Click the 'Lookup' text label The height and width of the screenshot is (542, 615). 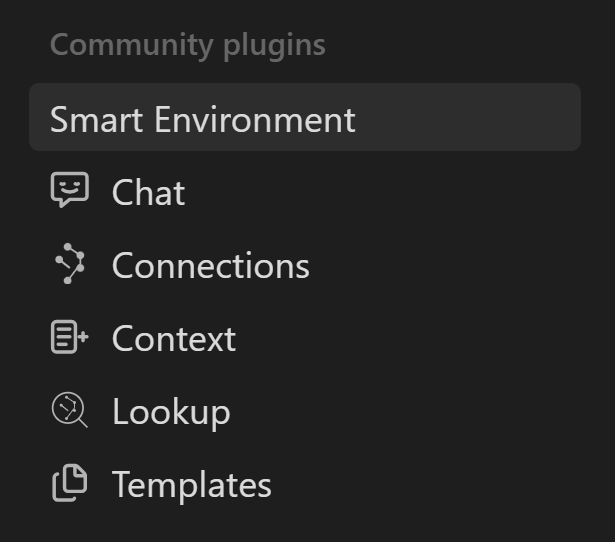[171, 411]
